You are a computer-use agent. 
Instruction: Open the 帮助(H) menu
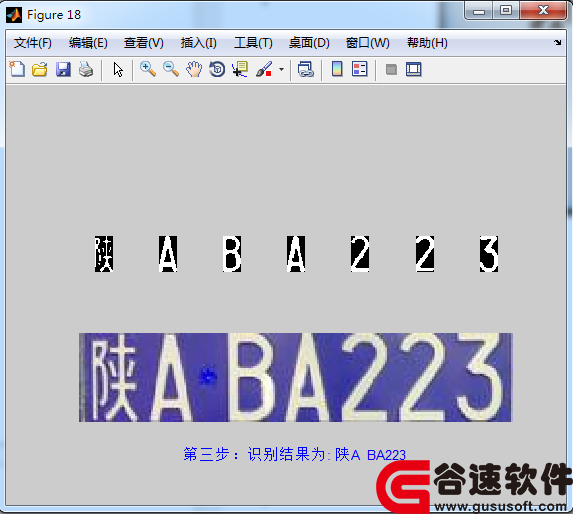pyautogui.click(x=427, y=43)
